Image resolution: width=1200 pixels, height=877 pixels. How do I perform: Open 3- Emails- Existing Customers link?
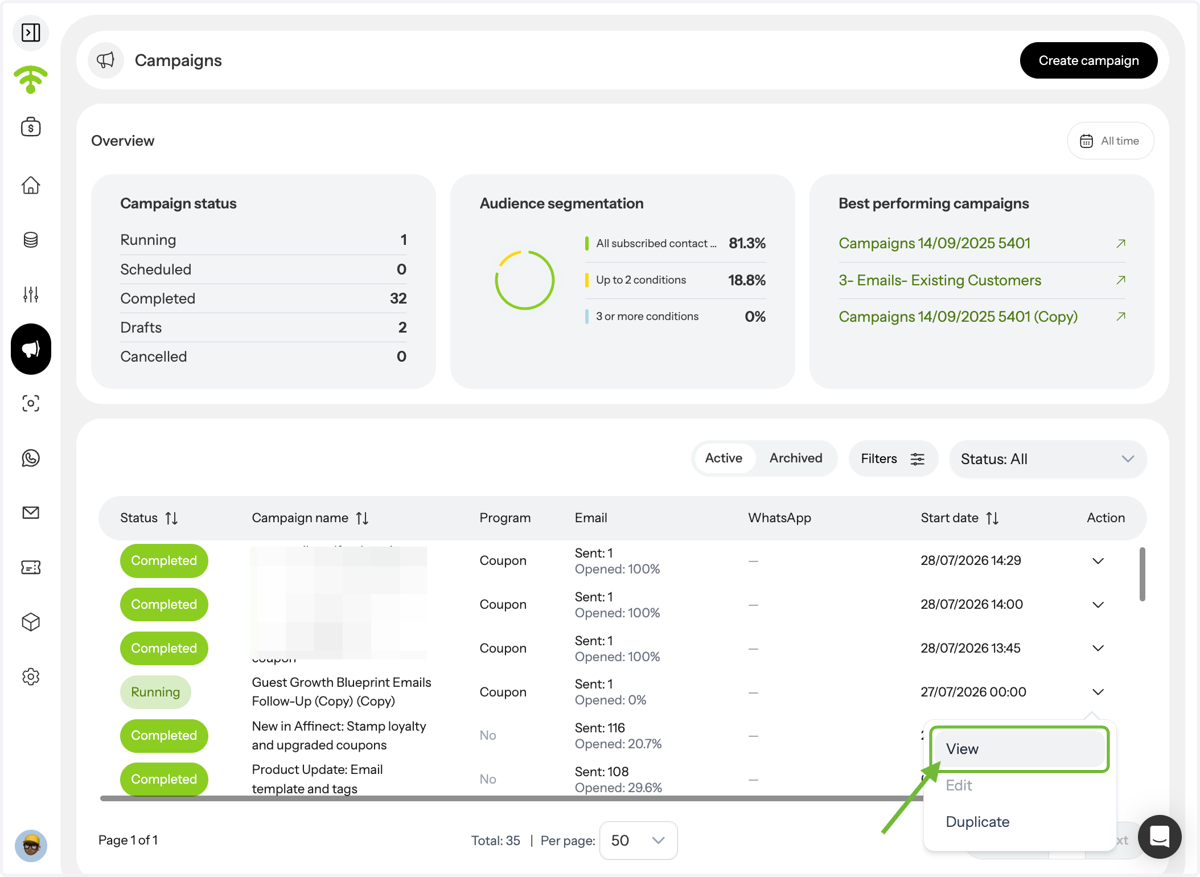(940, 280)
